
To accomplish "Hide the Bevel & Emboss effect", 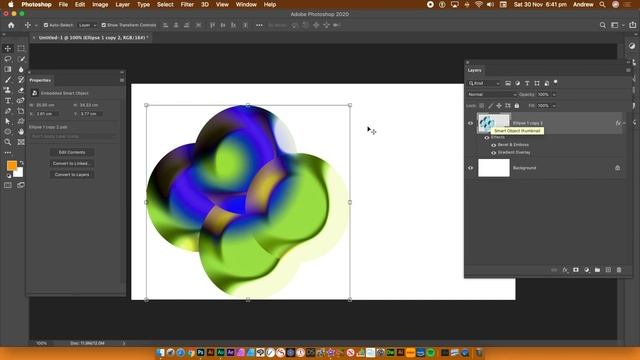I will tap(493, 145).
